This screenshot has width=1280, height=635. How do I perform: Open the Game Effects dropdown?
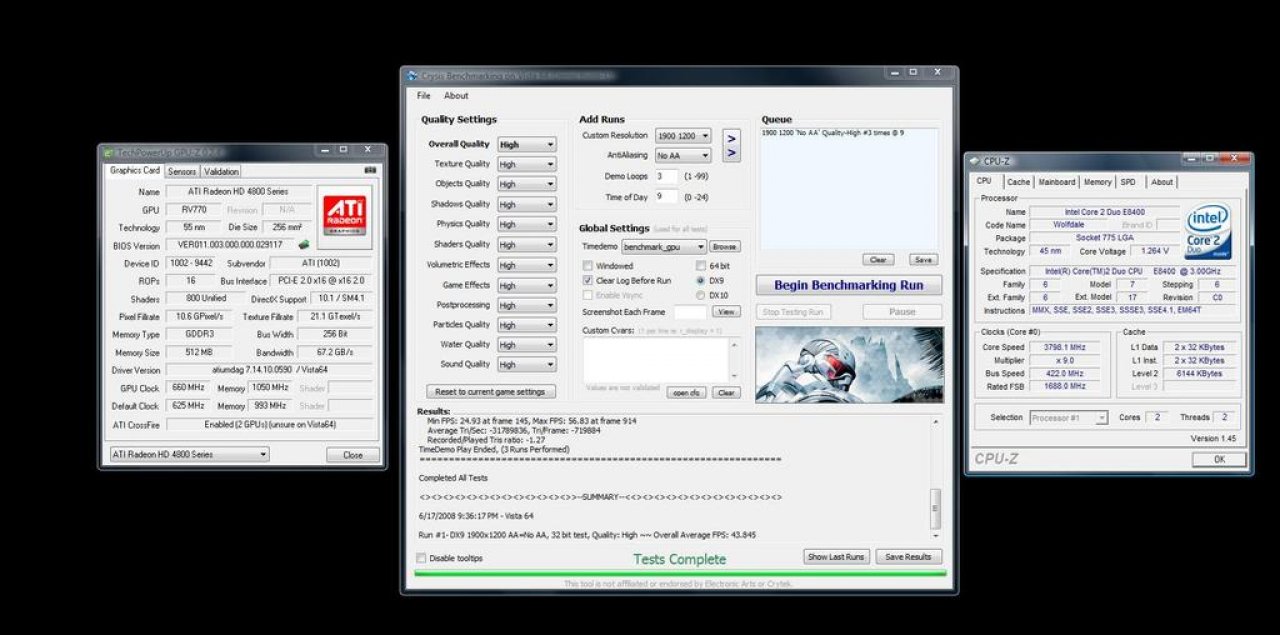[x=526, y=285]
